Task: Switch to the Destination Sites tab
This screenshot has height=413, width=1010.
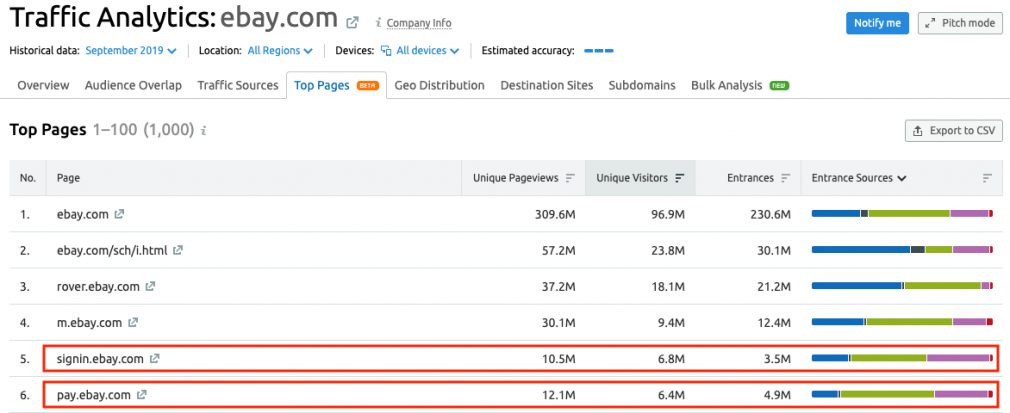Action: click(x=547, y=86)
